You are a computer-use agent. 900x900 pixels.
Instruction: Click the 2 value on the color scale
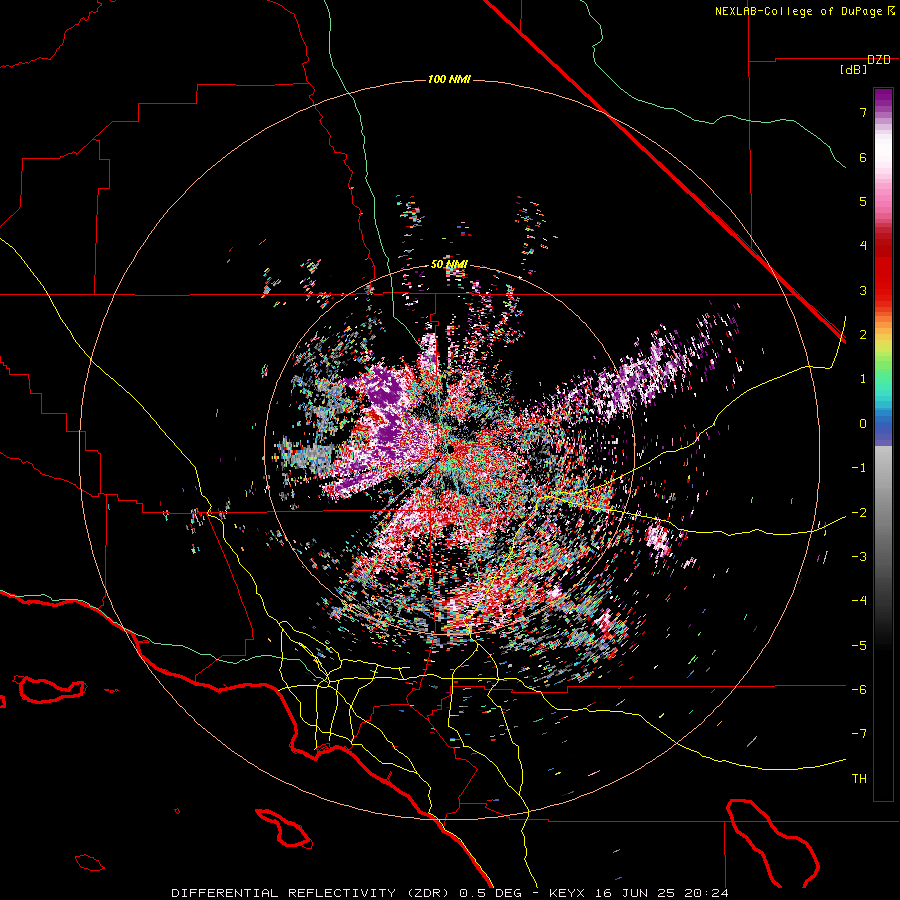coord(863,335)
